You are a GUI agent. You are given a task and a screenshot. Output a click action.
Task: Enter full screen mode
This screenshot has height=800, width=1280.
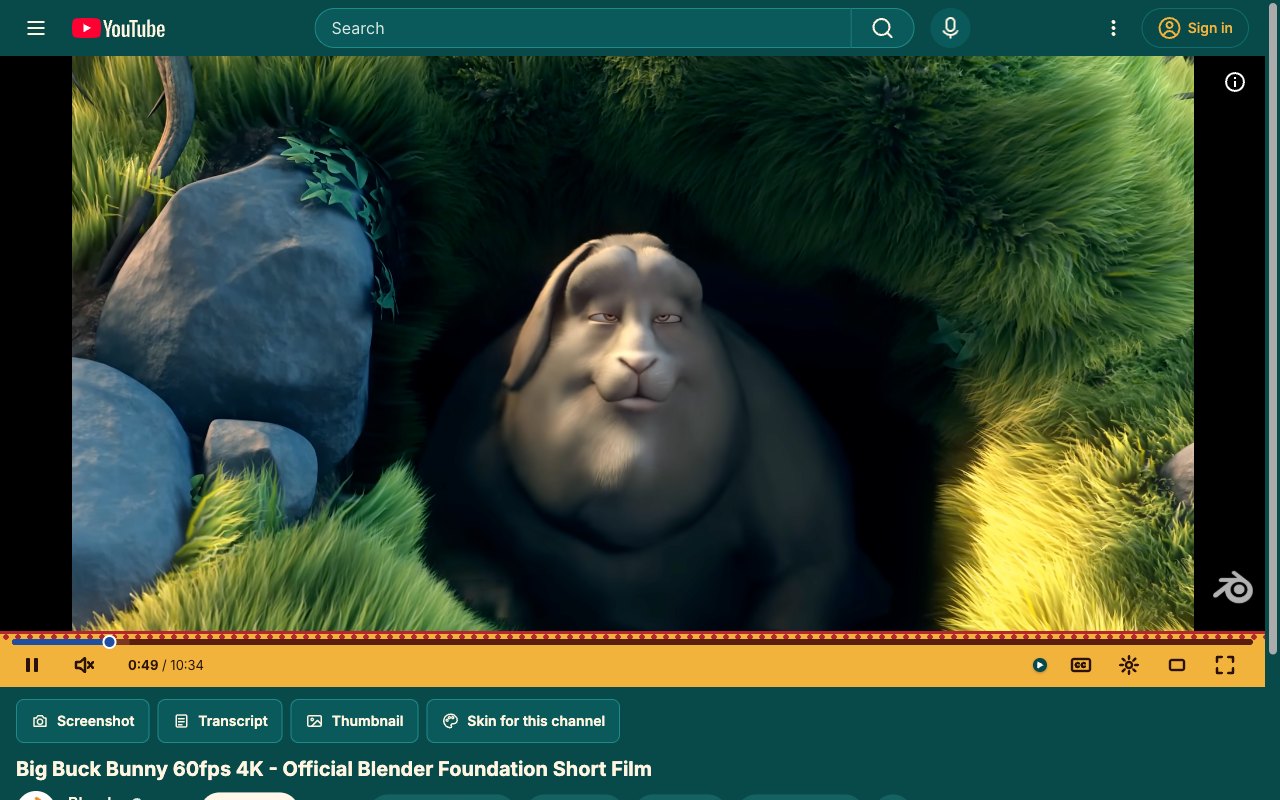(1225, 665)
